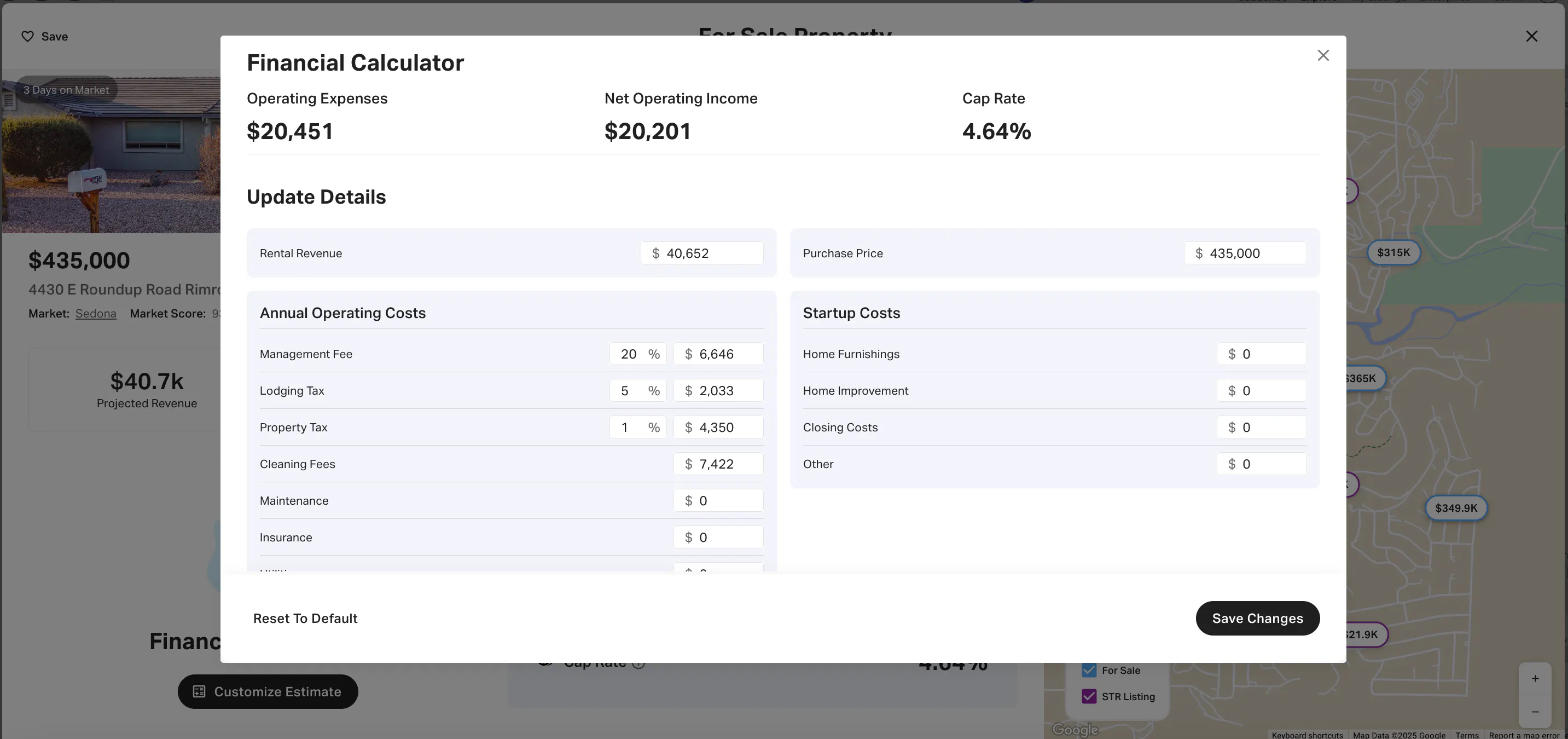This screenshot has width=1568, height=739.
Task: Open Keyboard shortcuts on map
Action: [x=1307, y=735]
